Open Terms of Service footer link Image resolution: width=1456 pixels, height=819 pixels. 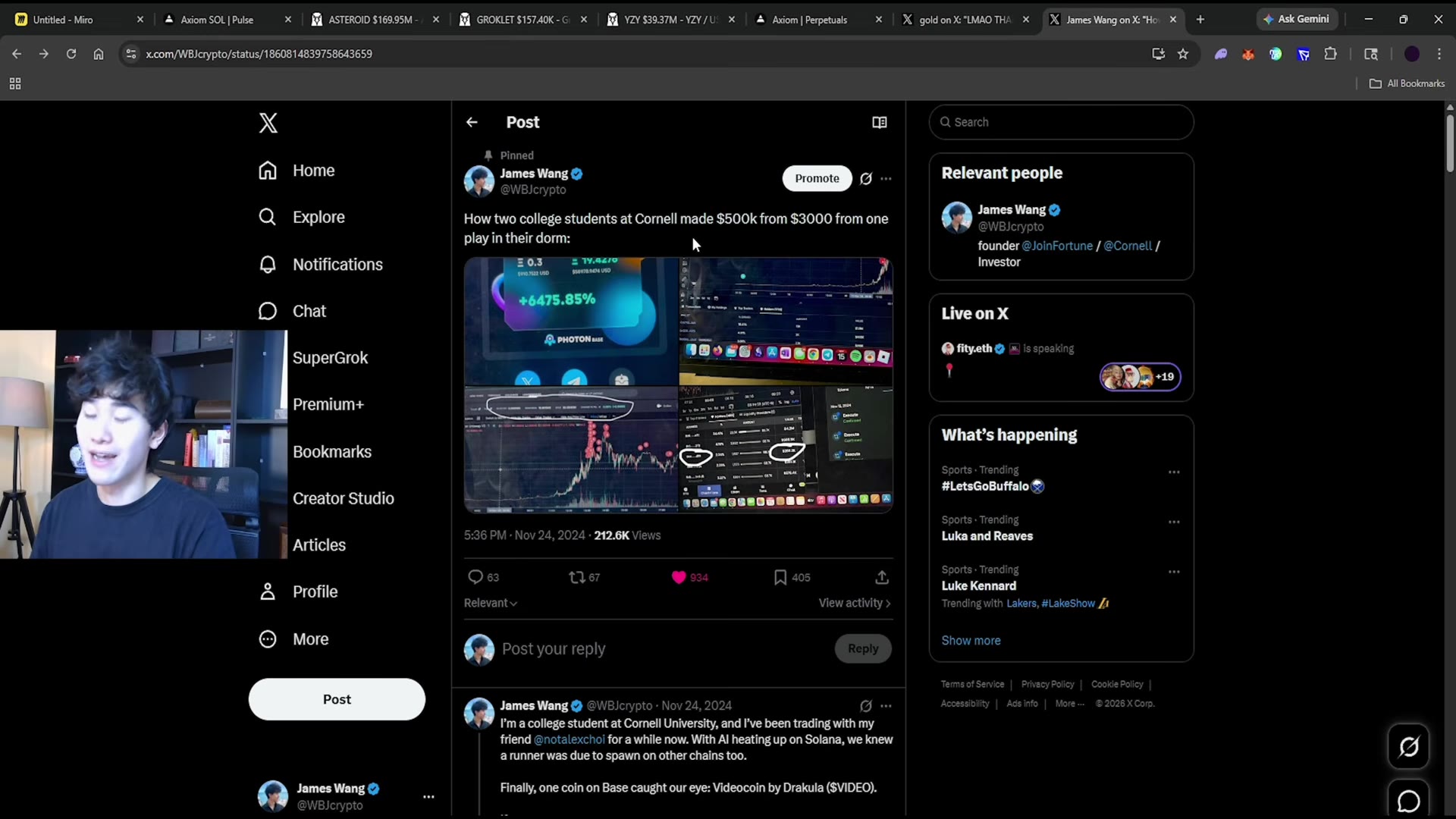coord(972,684)
